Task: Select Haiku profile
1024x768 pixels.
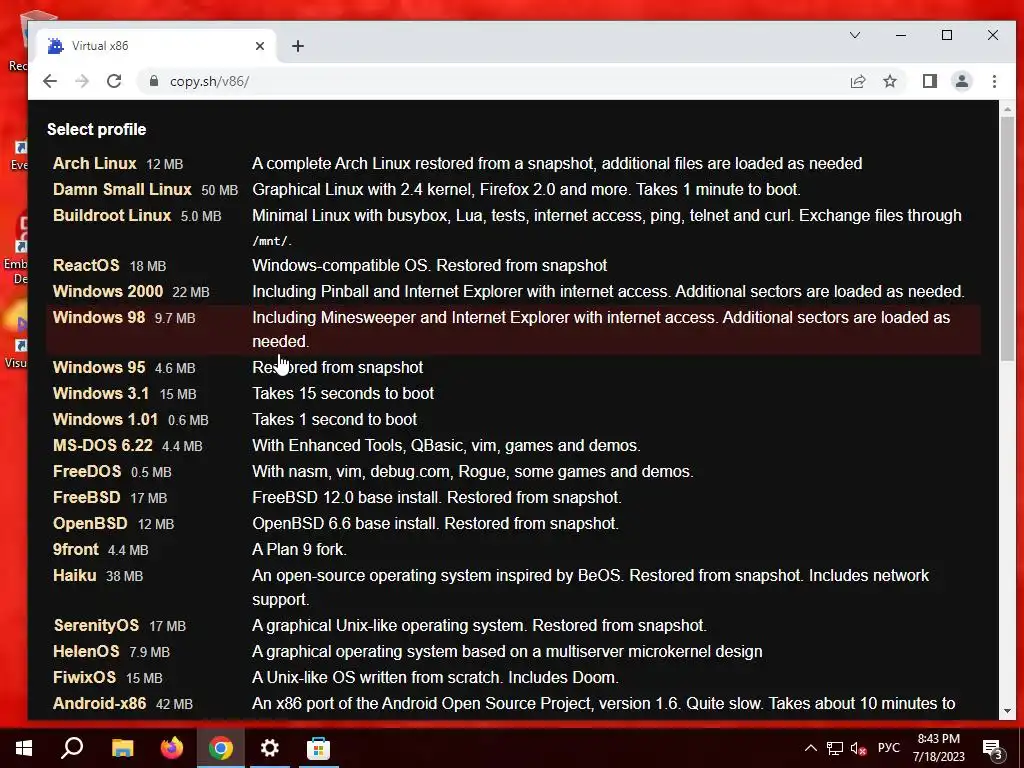Action: (74, 576)
